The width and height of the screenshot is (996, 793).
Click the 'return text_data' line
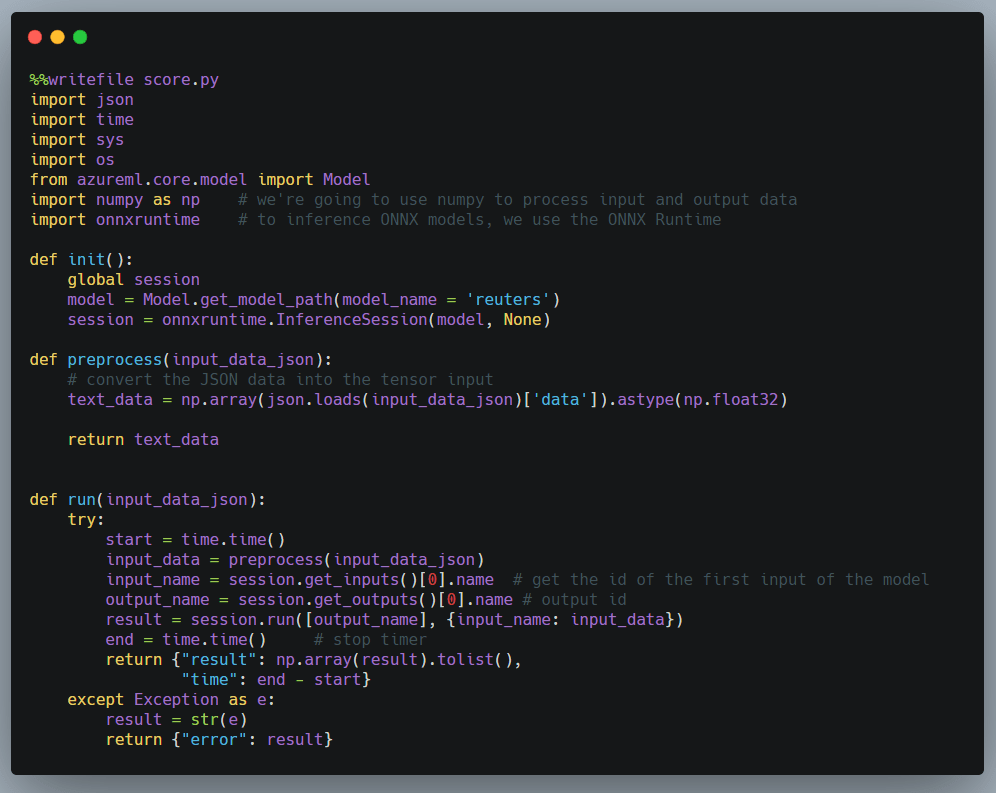click(x=143, y=439)
